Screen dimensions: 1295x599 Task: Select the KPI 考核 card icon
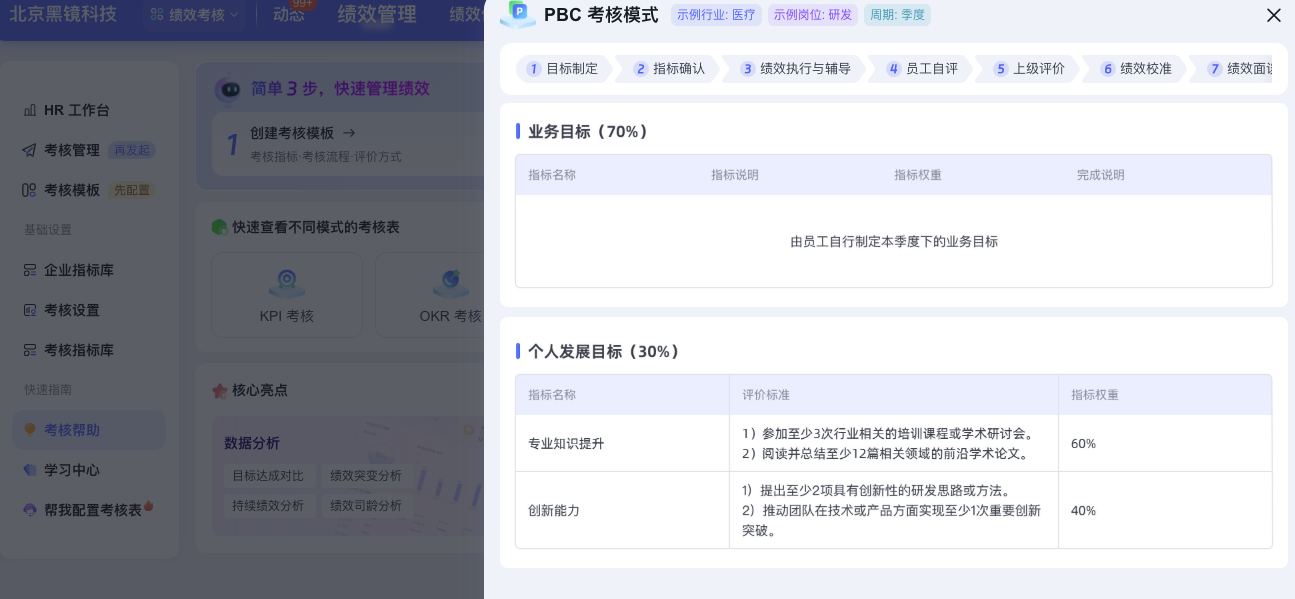286,284
